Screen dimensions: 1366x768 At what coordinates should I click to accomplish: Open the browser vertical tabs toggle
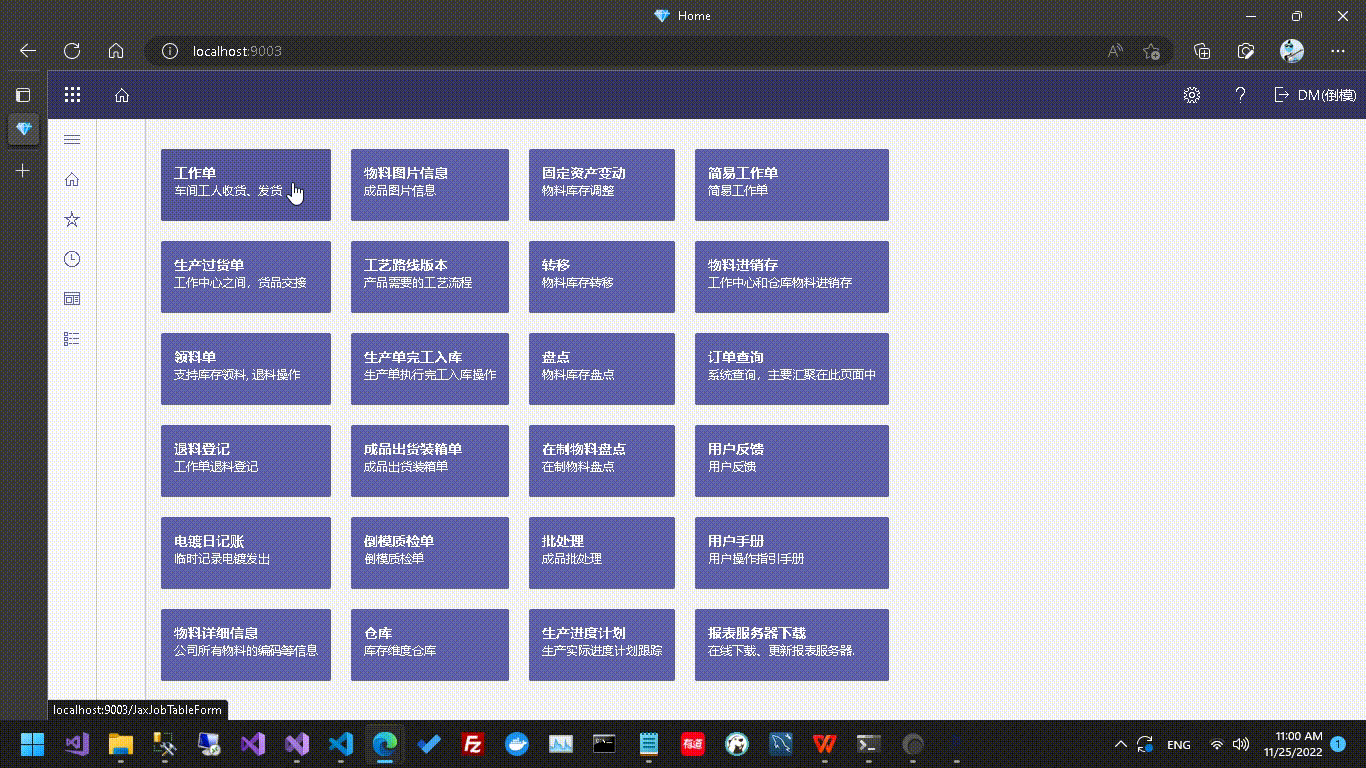pyautogui.click(x=23, y=95)
